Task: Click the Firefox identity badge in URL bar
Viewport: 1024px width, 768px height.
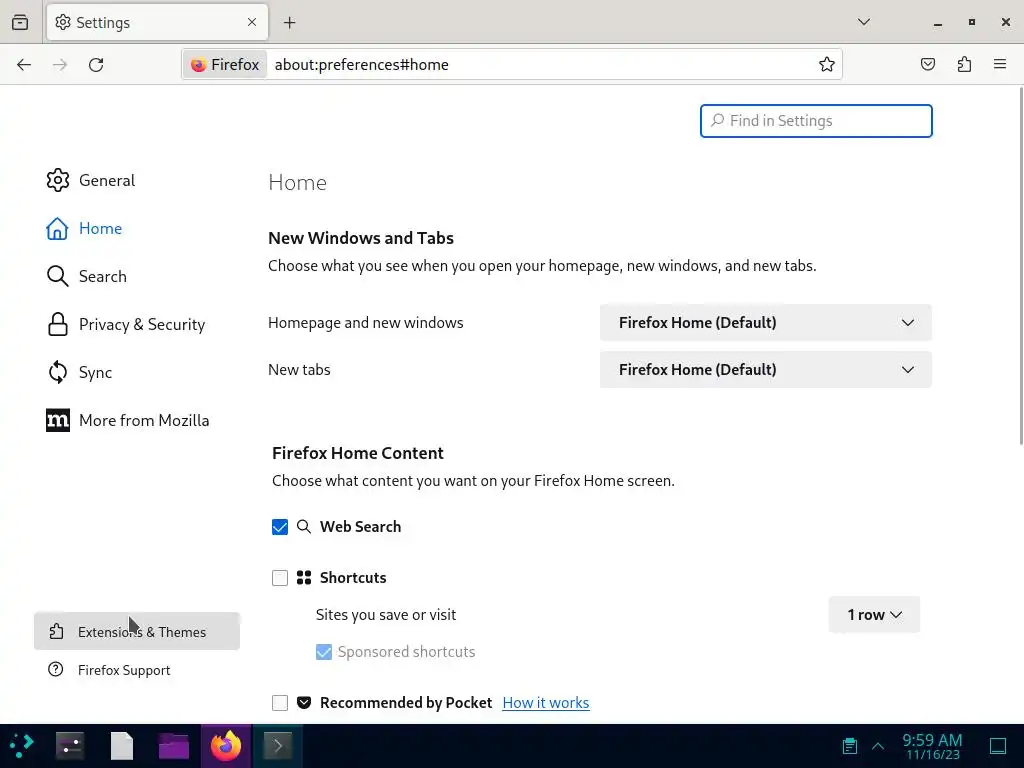Action: 225,65
